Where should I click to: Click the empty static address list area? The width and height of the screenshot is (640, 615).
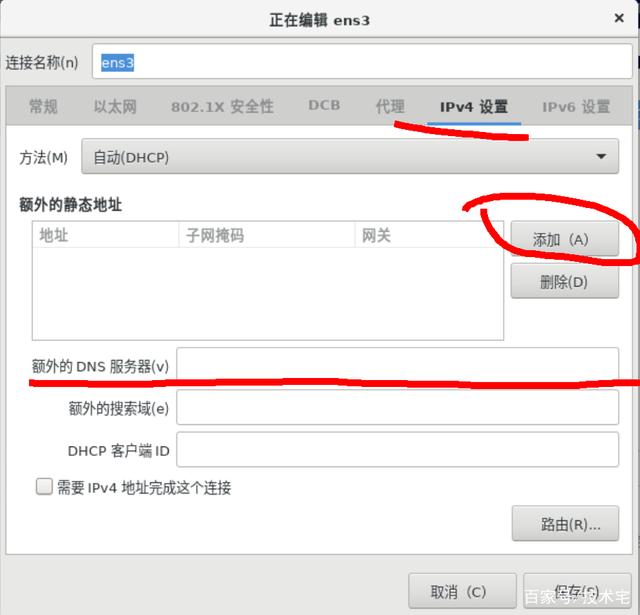[x=268, y=293]
